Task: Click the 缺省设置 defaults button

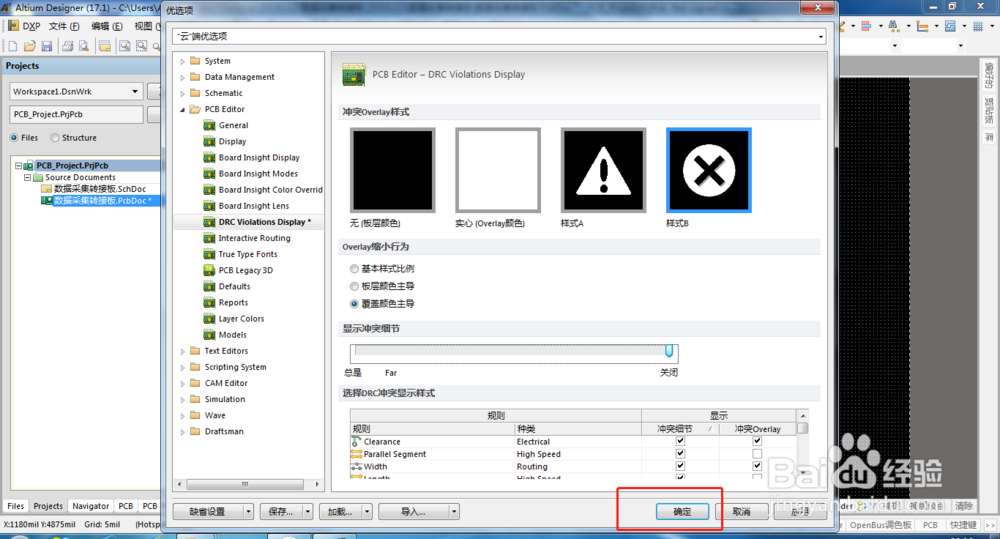Action: coord(207,512)
